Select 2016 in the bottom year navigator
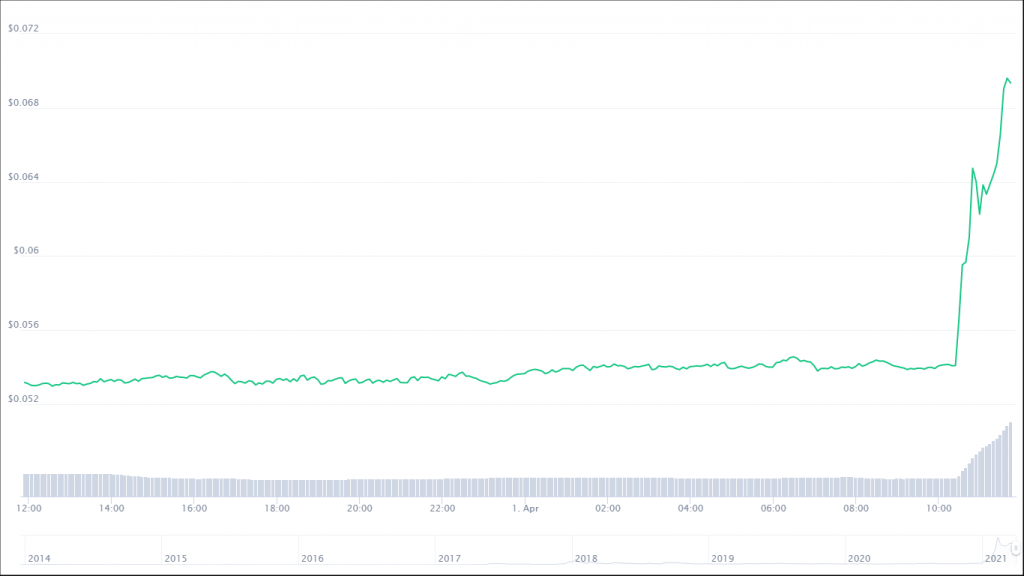This screenshot has width=1024, height=576. 313,558
